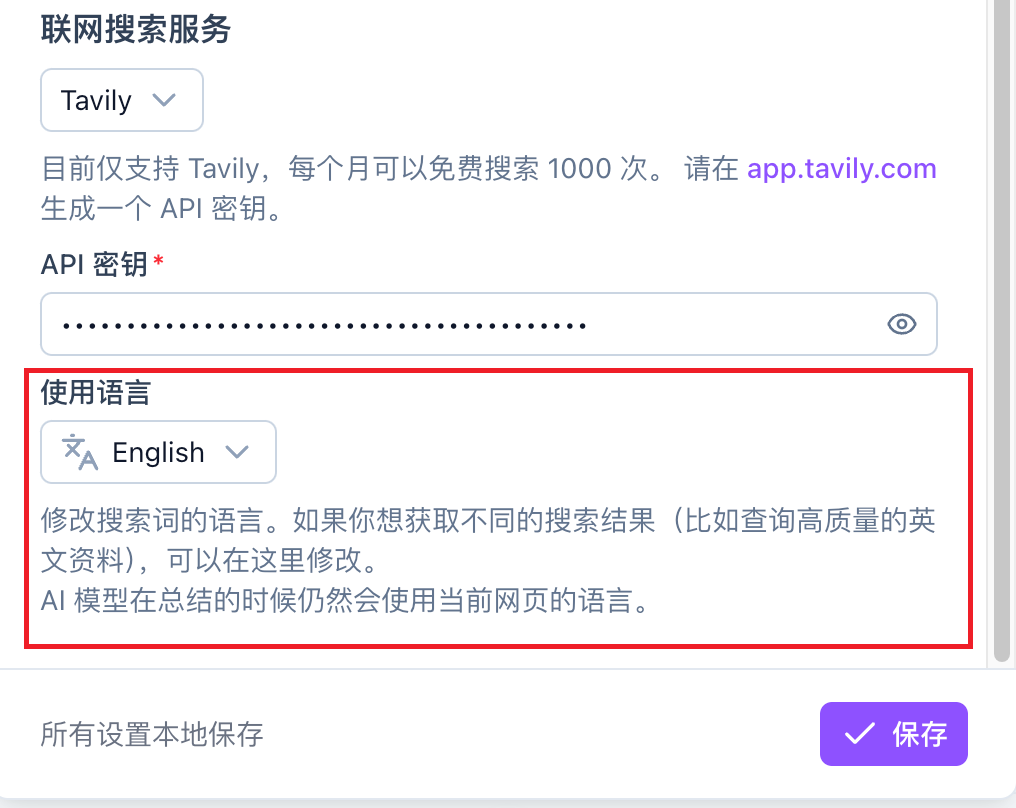Viewport: 1016px width, 808px height.
Task: Click the Tavily free quota description text
Action: pos(489,189)
